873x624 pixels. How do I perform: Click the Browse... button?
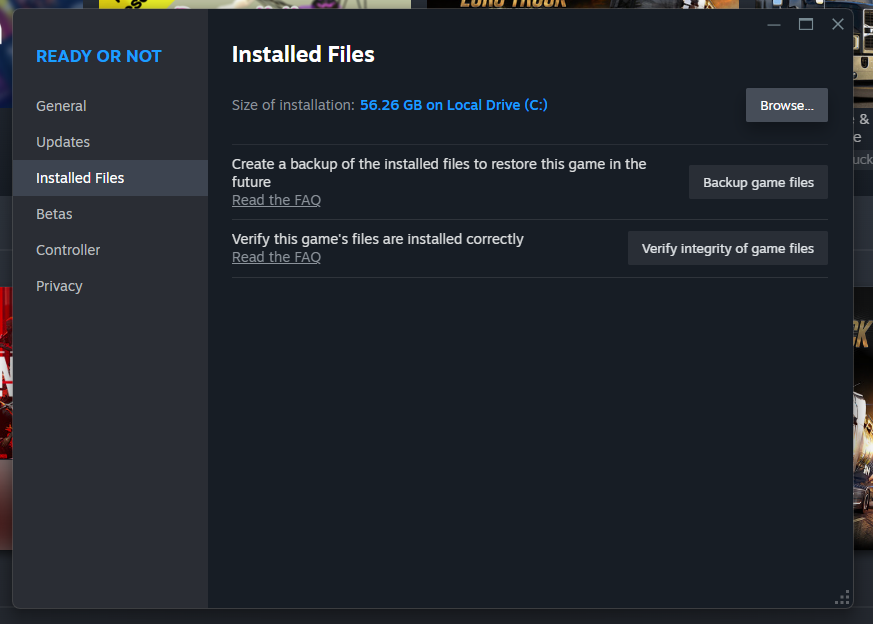[786, 105]
